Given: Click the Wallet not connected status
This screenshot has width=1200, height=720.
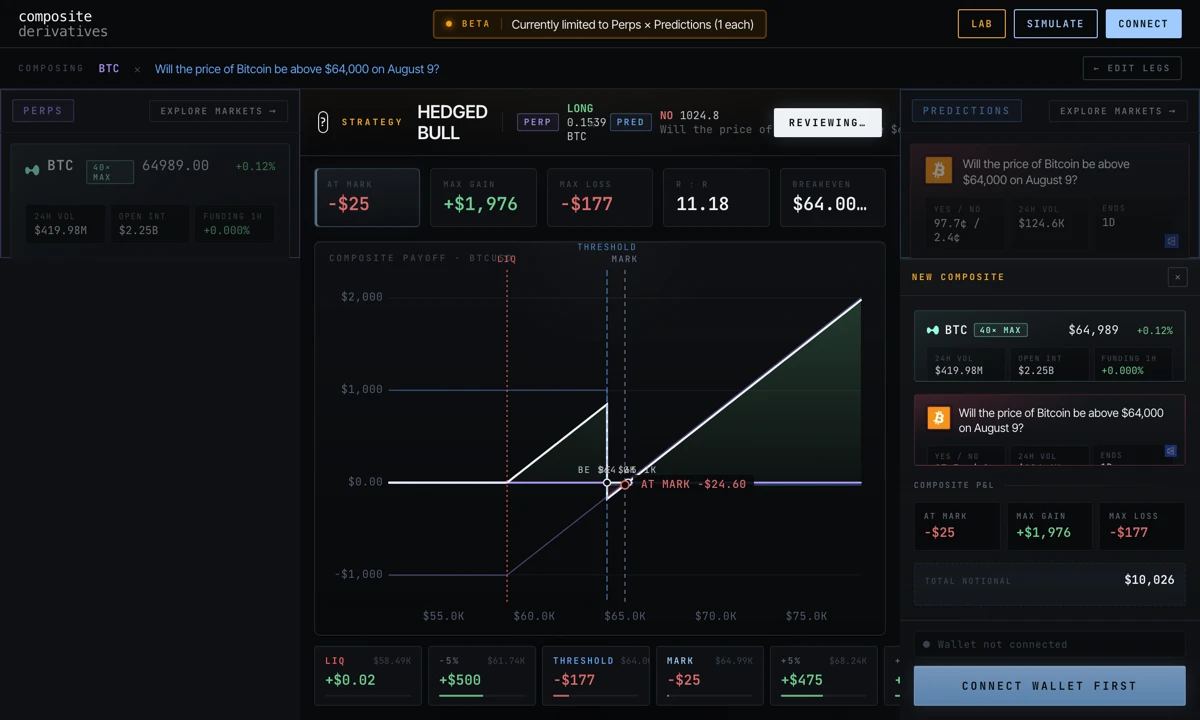Looking at the screenshot, I should coord(1049,645).
